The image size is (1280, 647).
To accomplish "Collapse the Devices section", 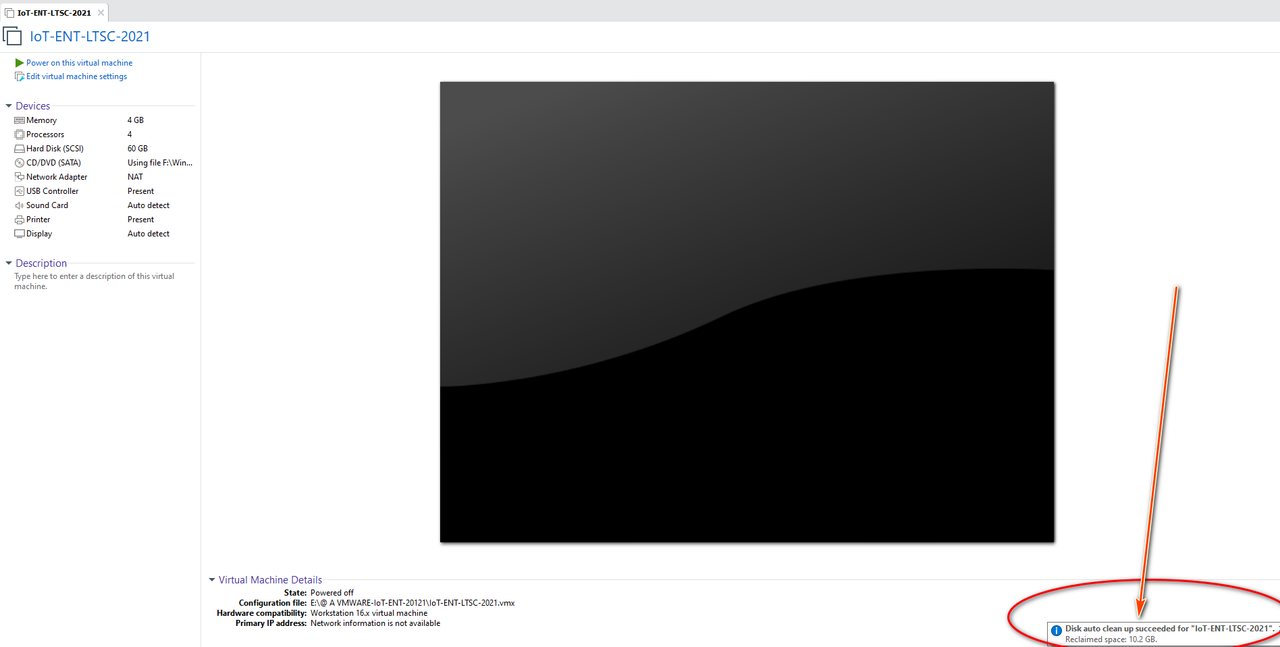I will click(9, 106).
